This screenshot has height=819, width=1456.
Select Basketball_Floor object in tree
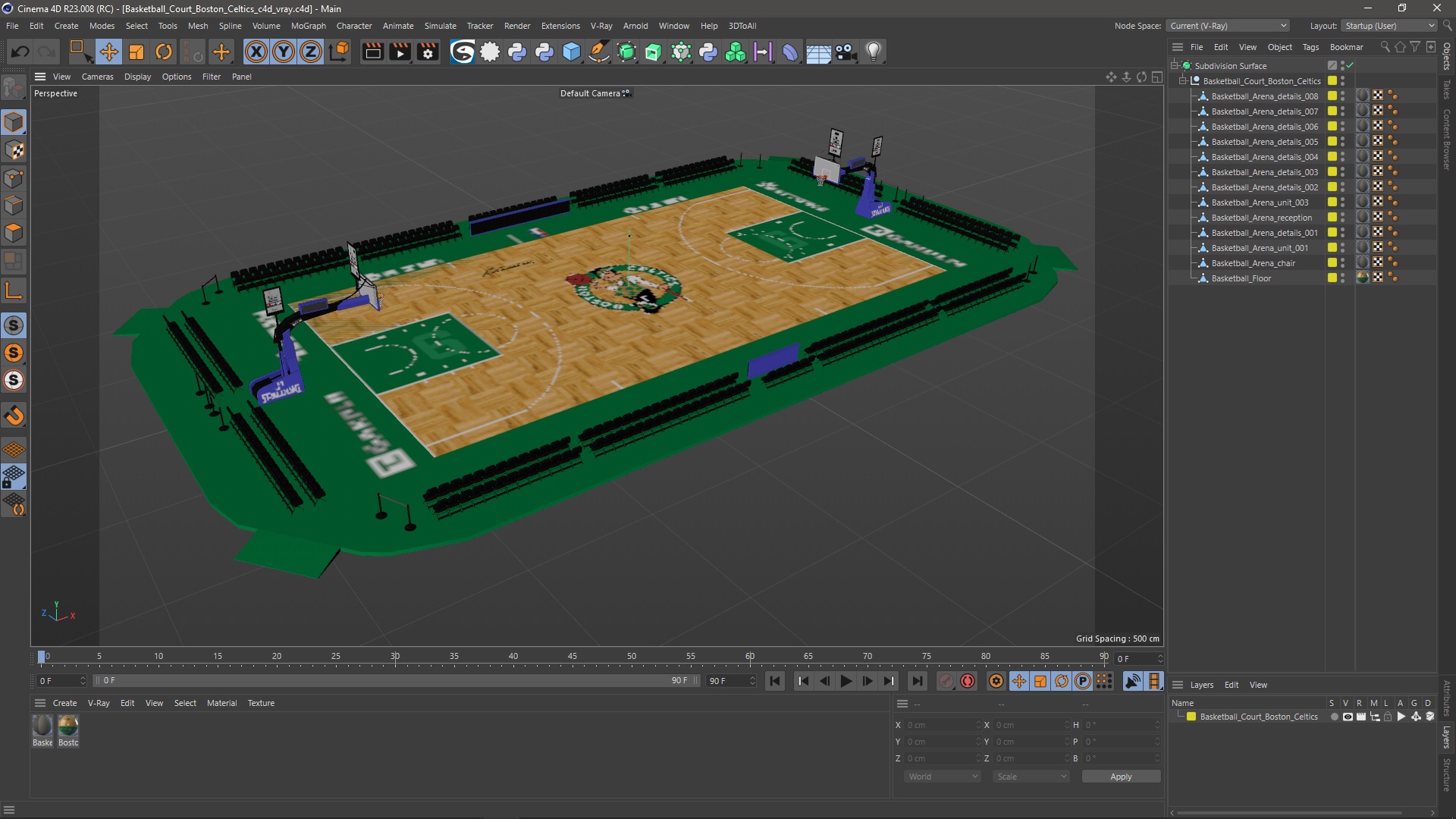click(1241, 278)
